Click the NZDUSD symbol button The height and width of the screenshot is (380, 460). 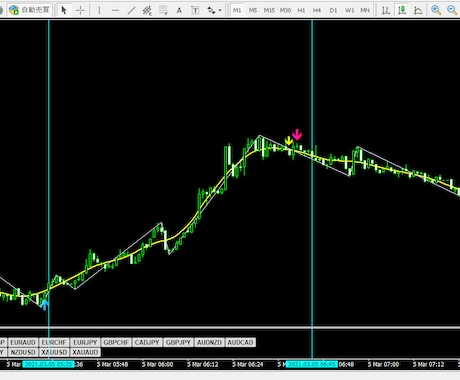(x=23, y=352)
